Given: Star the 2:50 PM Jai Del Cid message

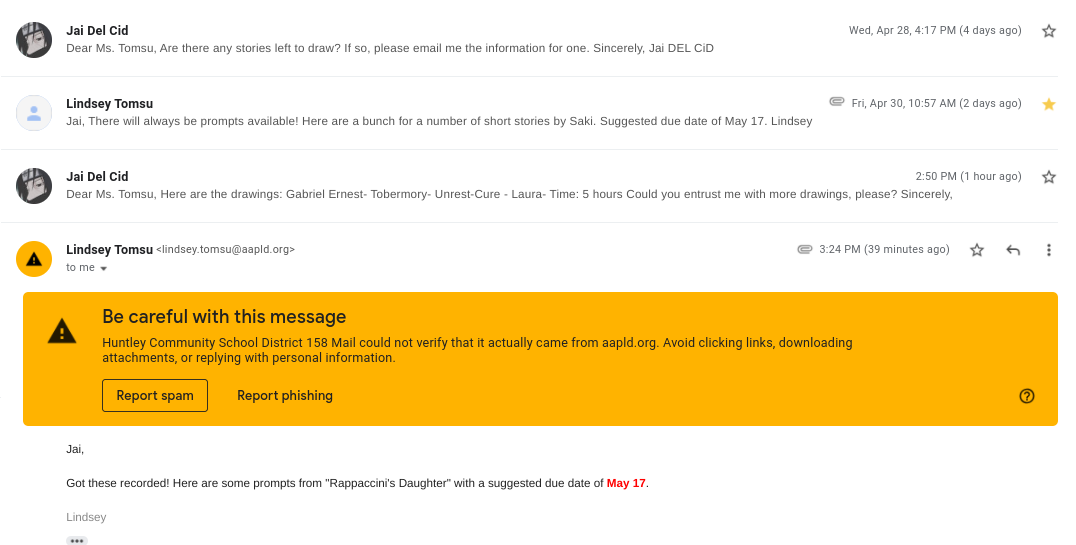Looking at the screenshot, I should (x=1049, y=177).
